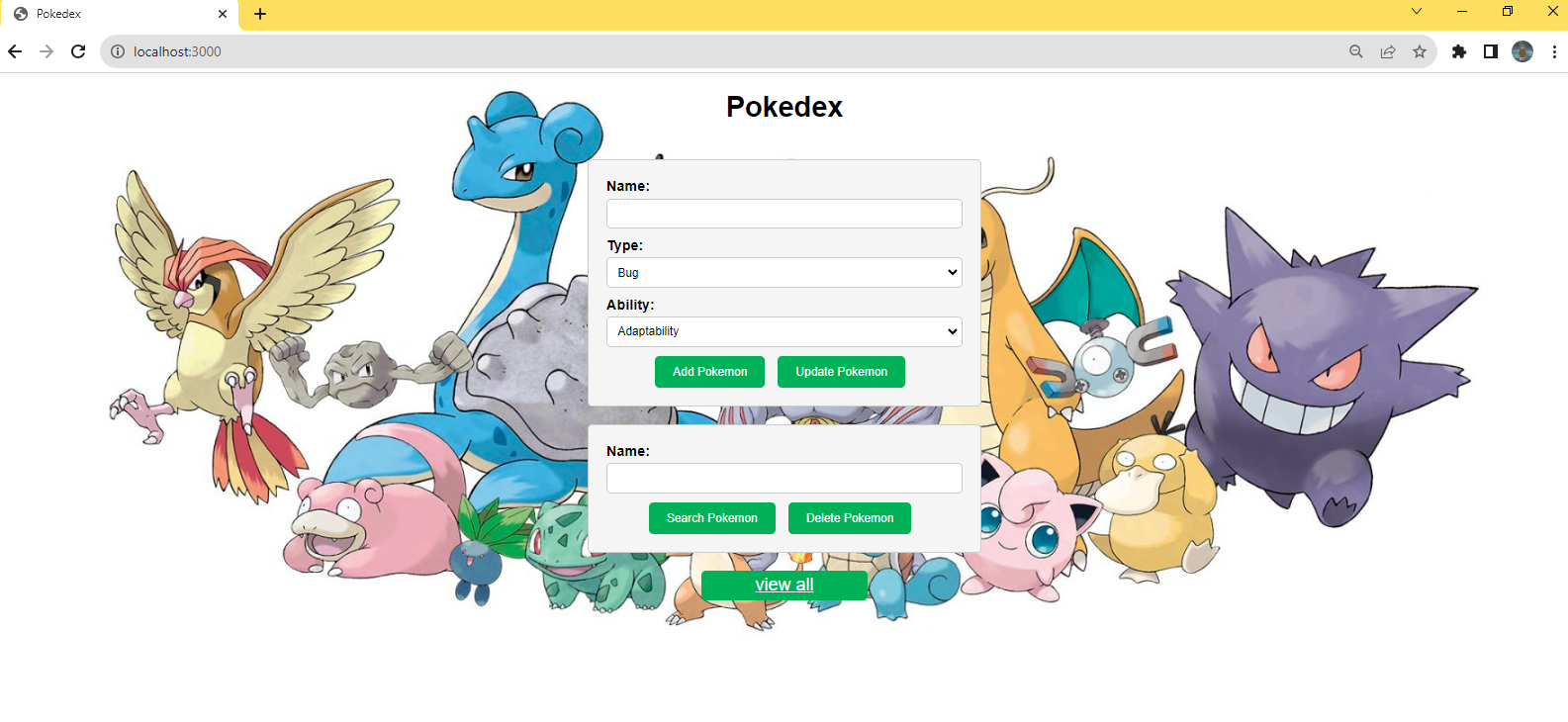1568x722 pixels.
Task: Bookmark this page with star icon
Action: point(1420,51)
